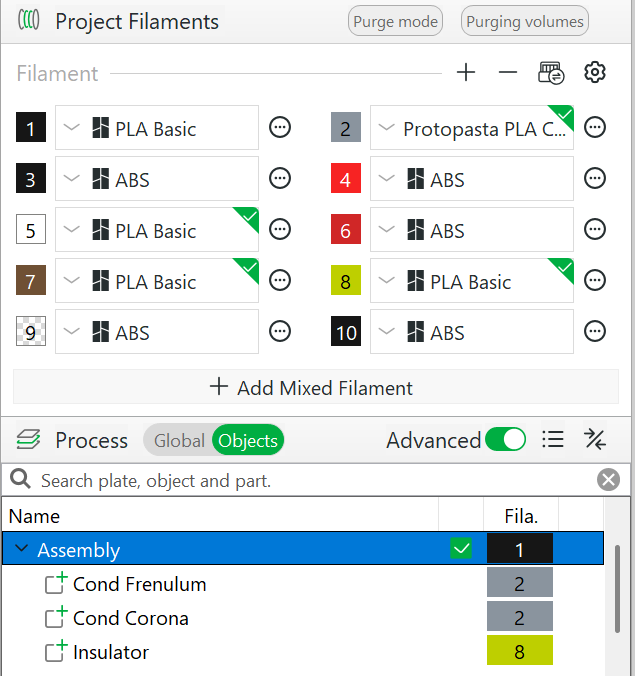Click the transparent filament 9 swatch
The height and width of the screenshot is (676, 635).
[31, 331]
